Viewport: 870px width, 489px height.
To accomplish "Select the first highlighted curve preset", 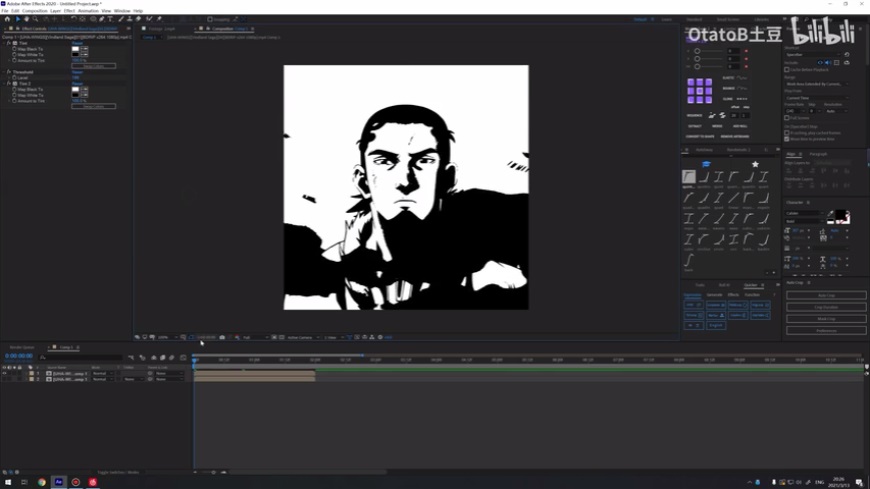I will [x=689, y=177].
